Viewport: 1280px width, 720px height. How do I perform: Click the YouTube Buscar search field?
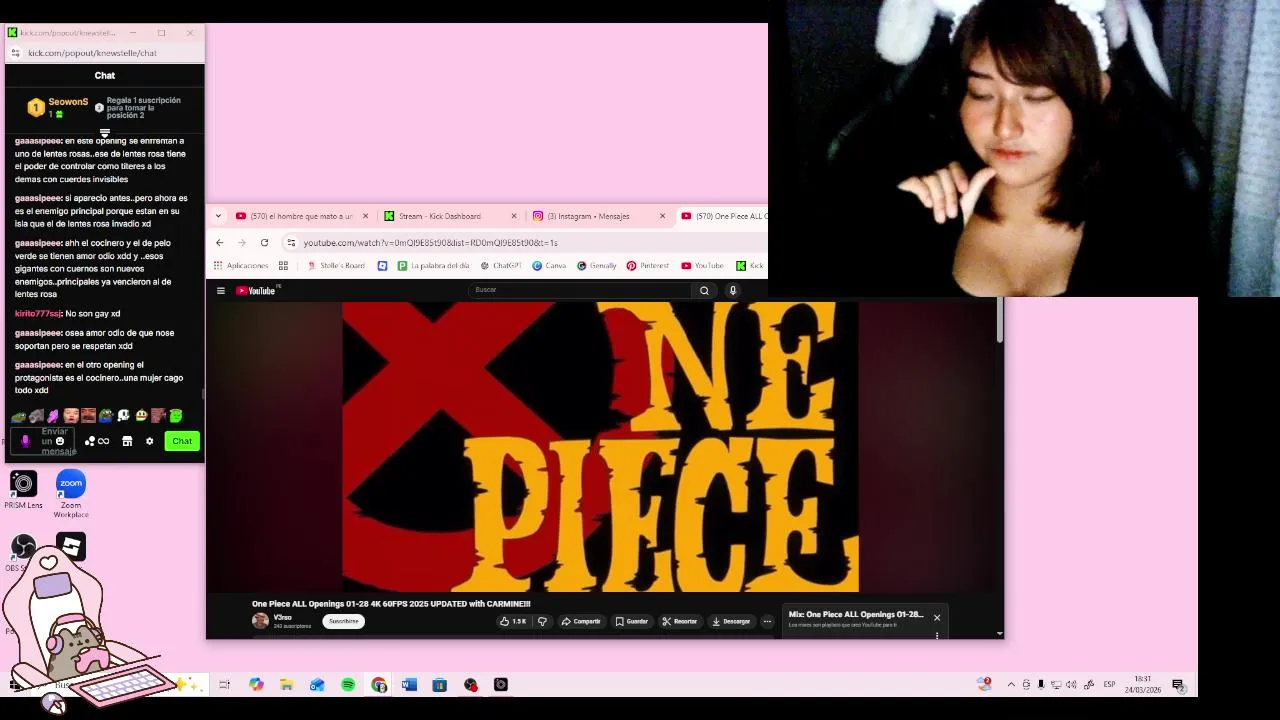pyautogui.click(x=580, y=290)
